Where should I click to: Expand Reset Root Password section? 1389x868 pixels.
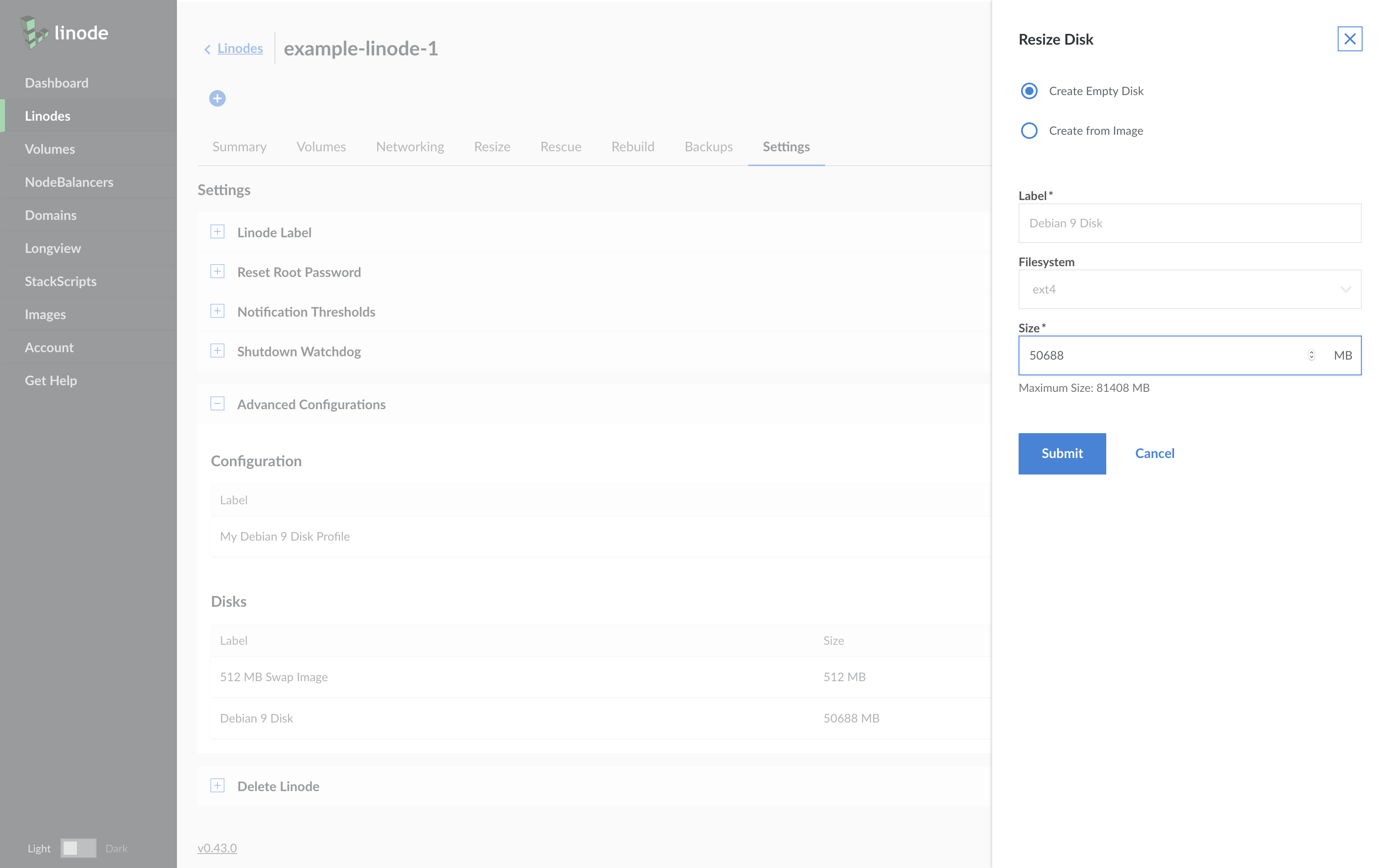[217, 272]
